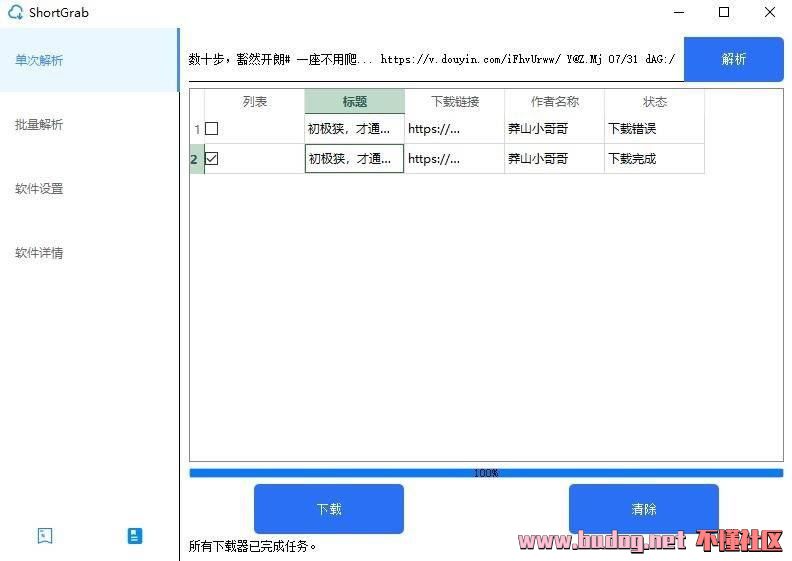Select the 标题 column header
This screenshot has width=792, height=561.
click(x=355, y=101)
